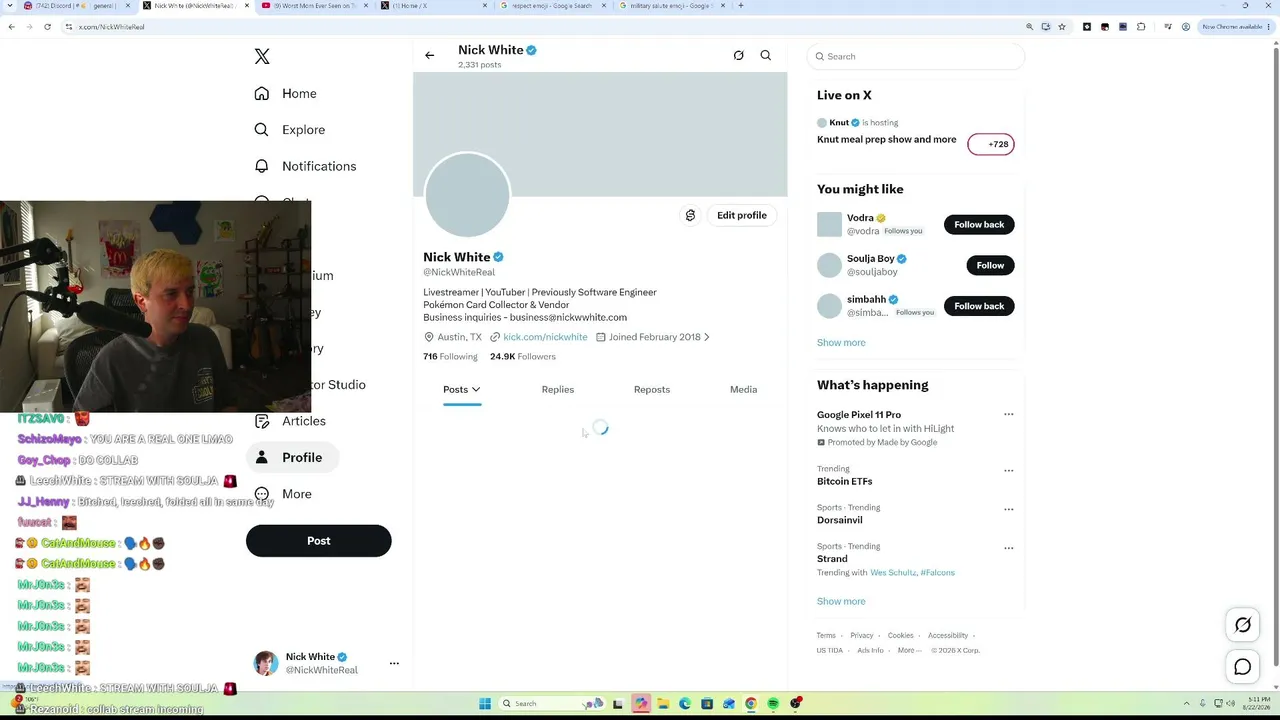Click the Edit profile button

(x=742, y=215)
